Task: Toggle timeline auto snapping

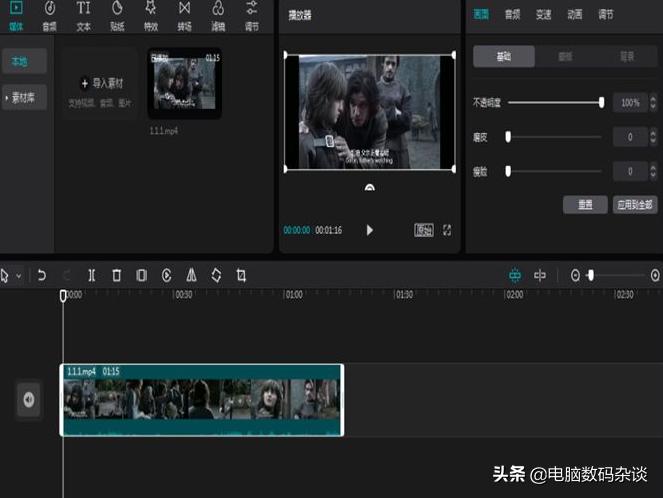Action: (515, 276)
